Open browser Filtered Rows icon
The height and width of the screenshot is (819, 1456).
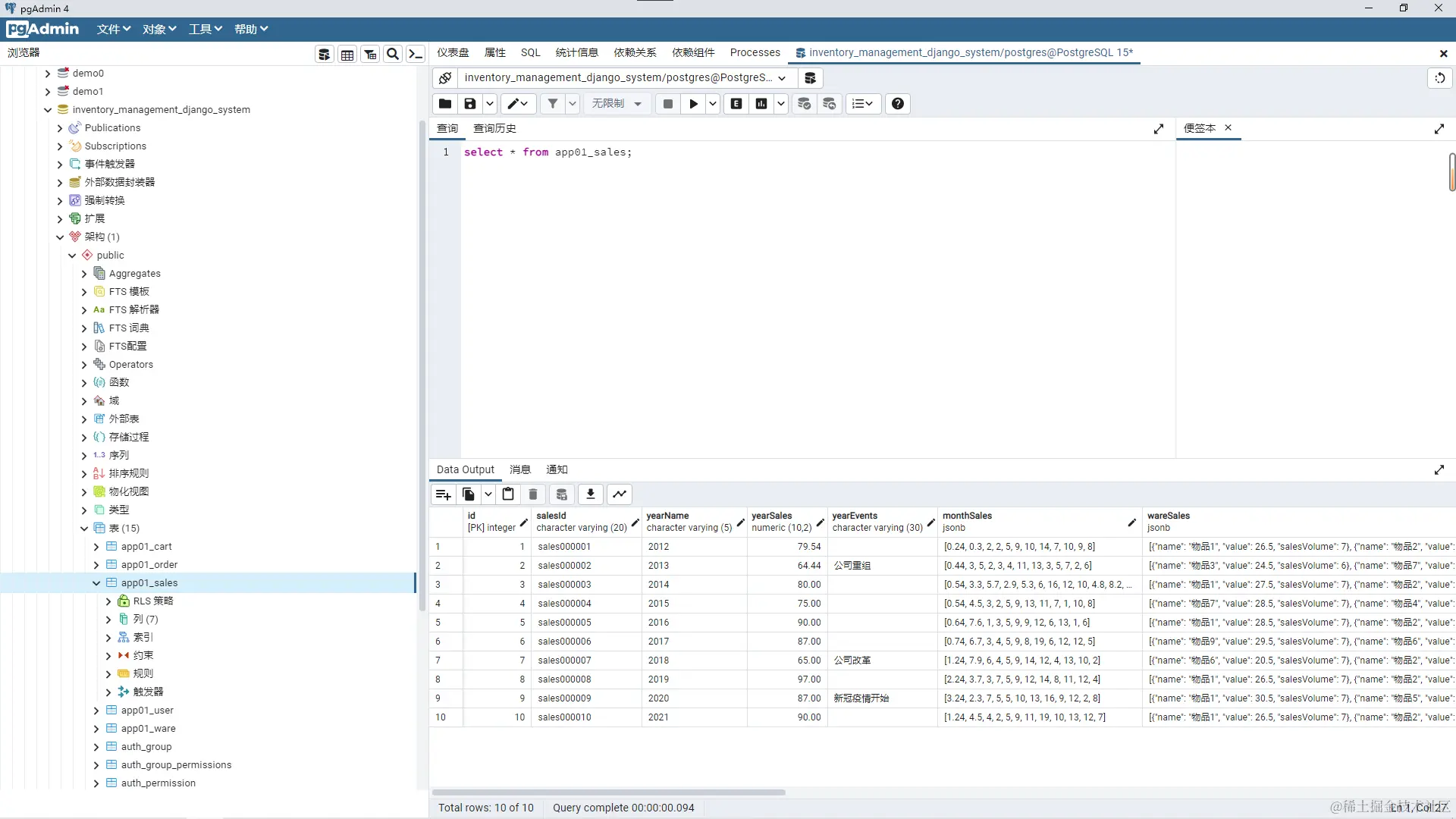(x=370, y=54)
